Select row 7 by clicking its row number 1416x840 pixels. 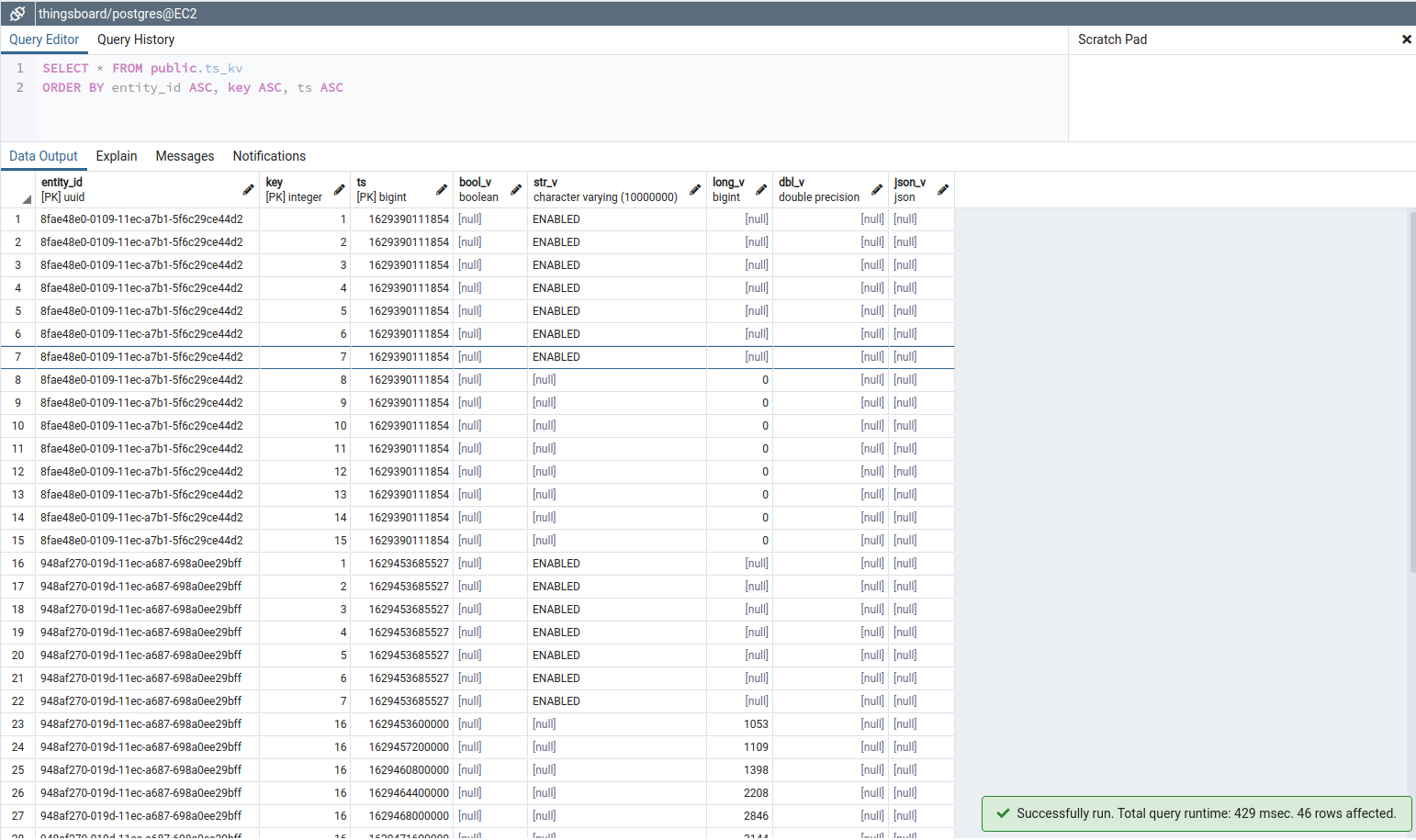click(17, 356)
